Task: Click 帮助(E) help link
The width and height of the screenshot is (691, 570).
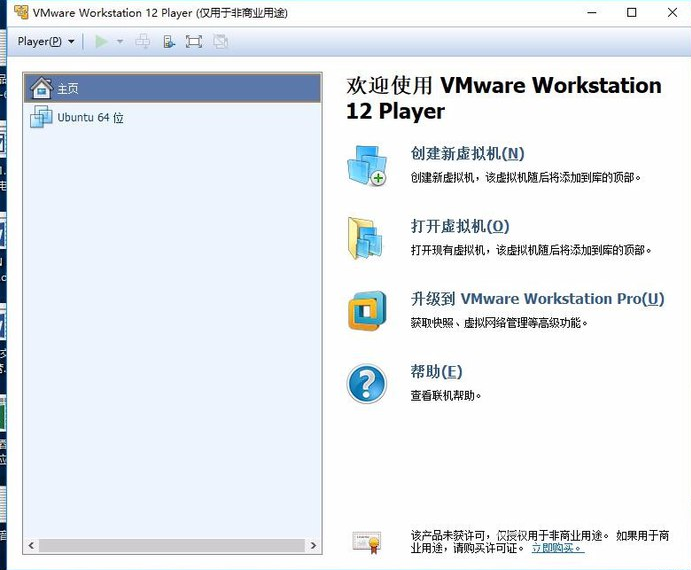Action: point(436,372)
